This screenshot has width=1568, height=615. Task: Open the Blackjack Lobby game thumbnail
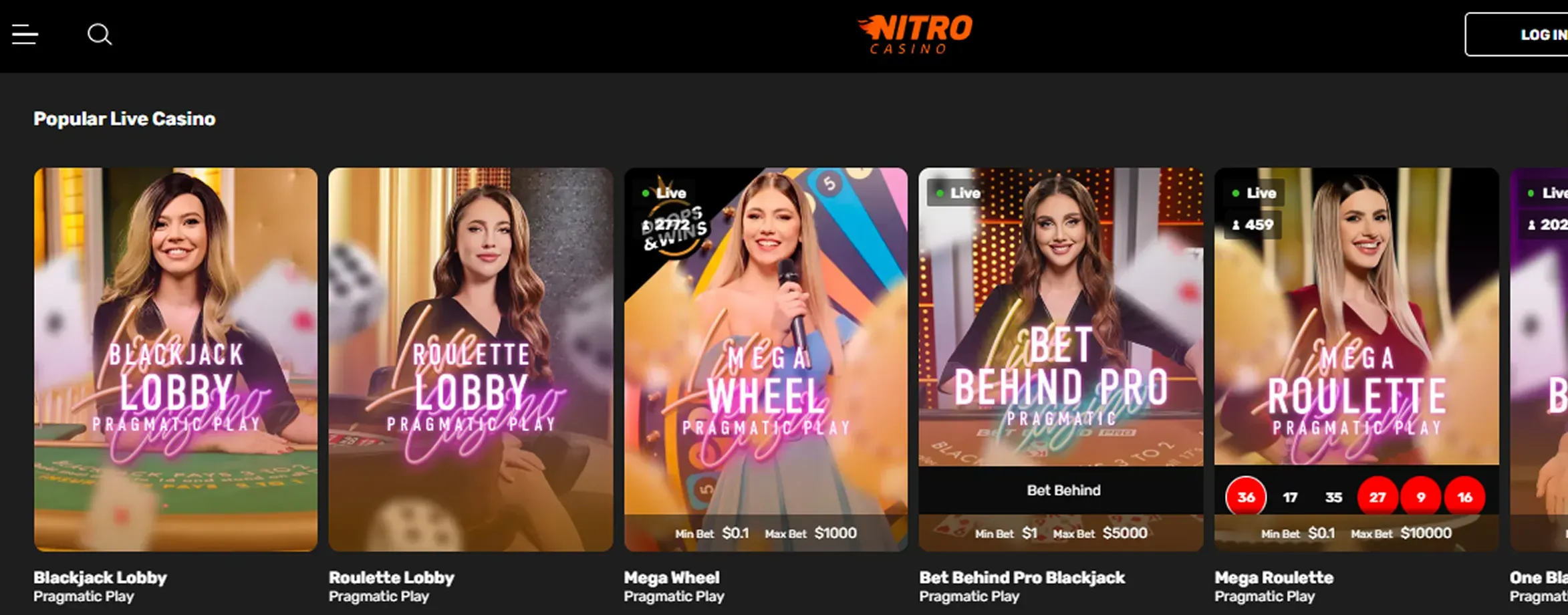[176, 360]
